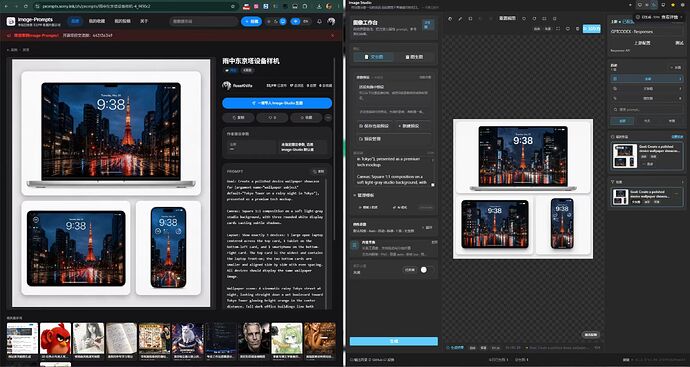Viewport: 690px width, 367px height.
Task: Click the generated mockup image on canvas
Action: tap(523, 189)
